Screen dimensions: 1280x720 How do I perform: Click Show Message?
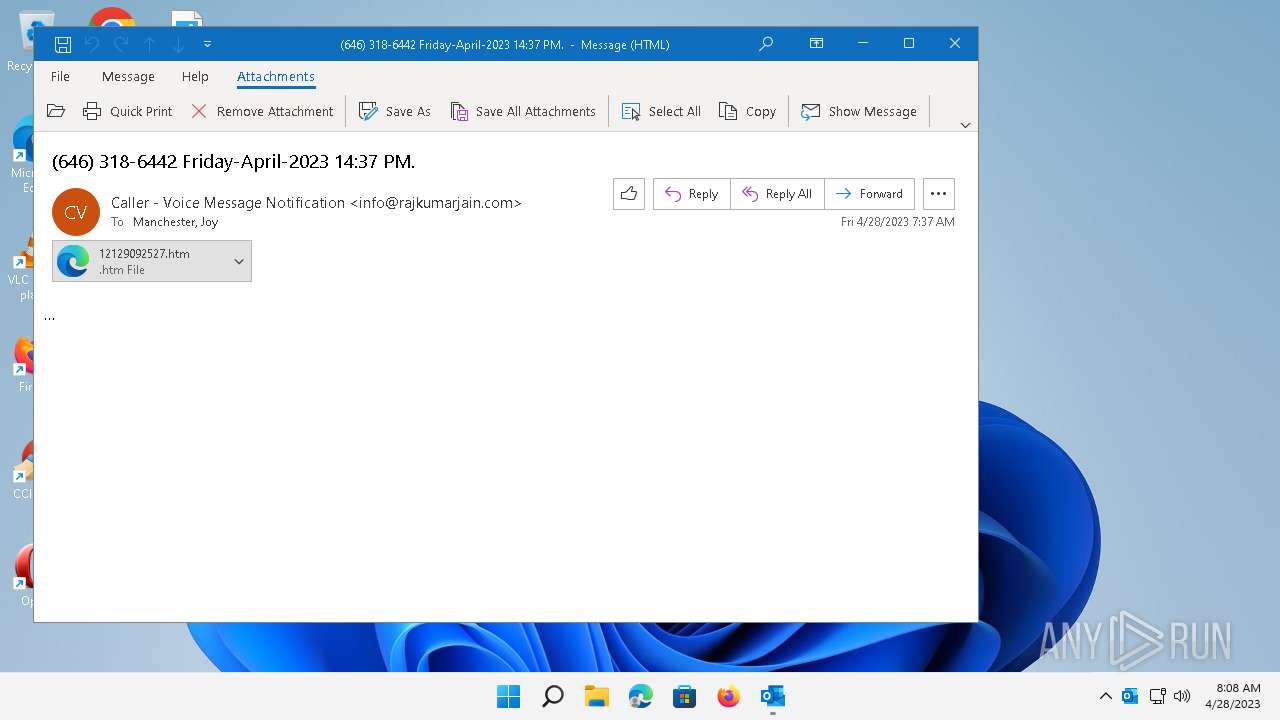pos(859,111)
